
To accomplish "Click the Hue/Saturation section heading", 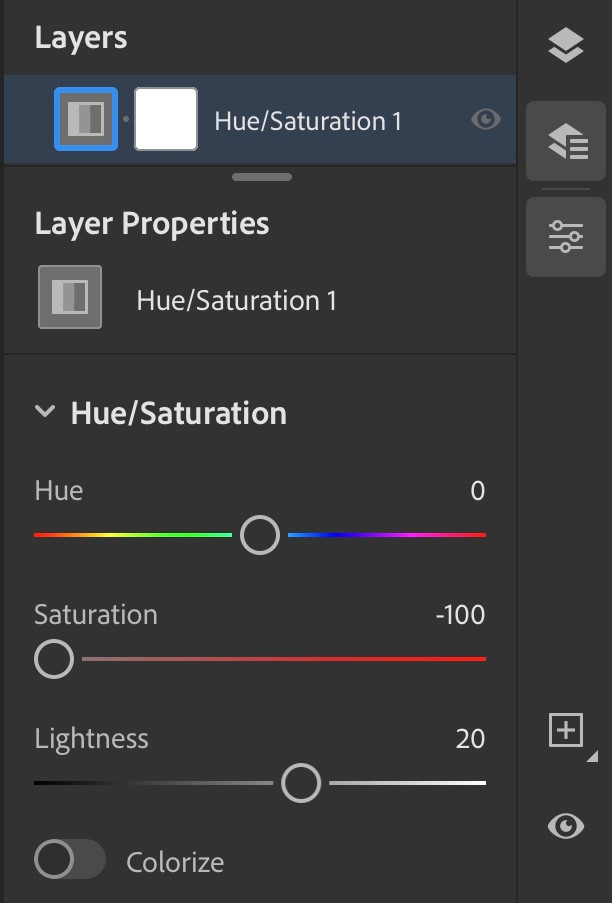I will pyautogui.click(x=178, y=413).
